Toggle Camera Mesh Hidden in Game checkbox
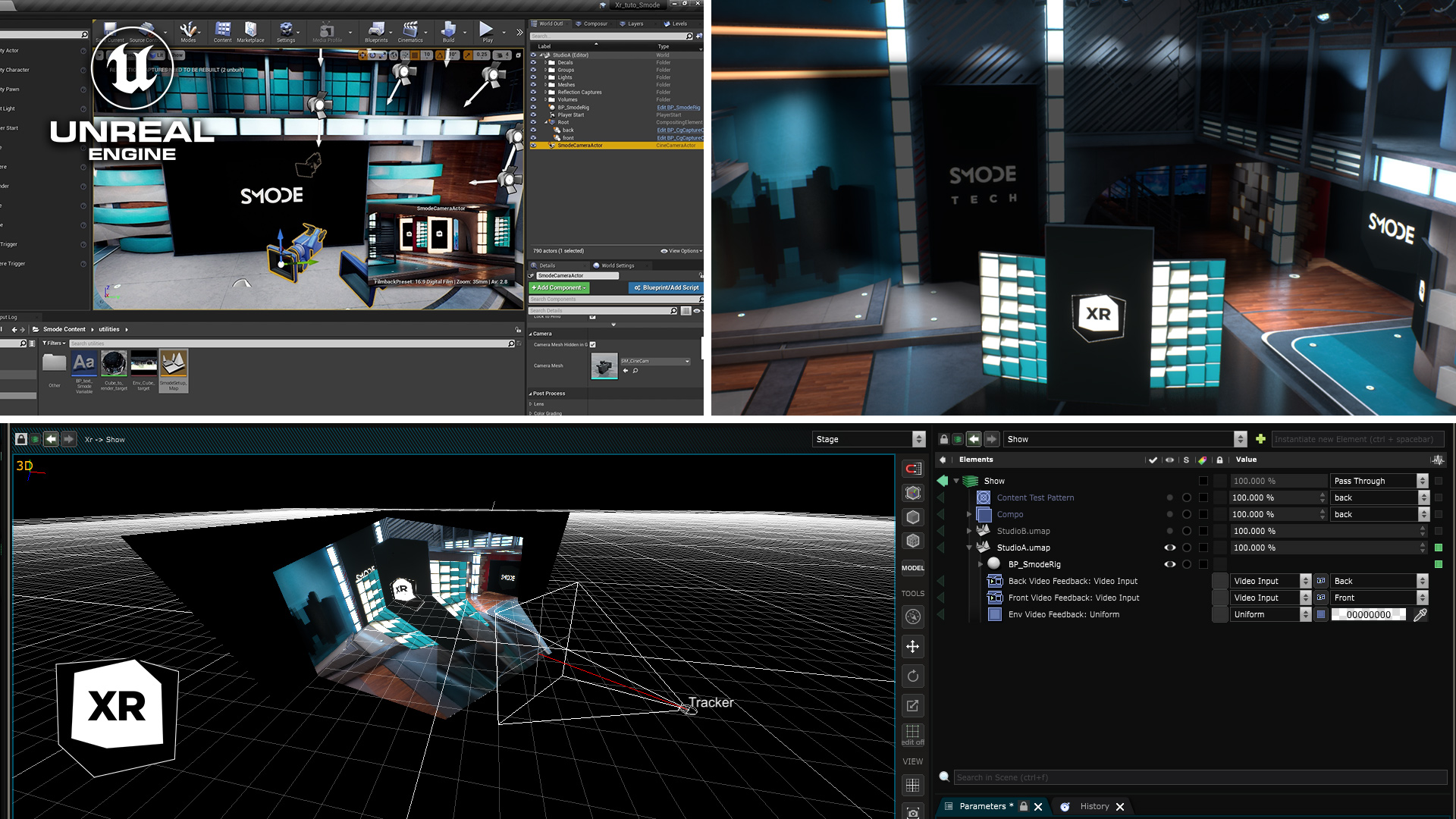The height and width of the screenshot is (819, 1456). (x=593, y=344)
